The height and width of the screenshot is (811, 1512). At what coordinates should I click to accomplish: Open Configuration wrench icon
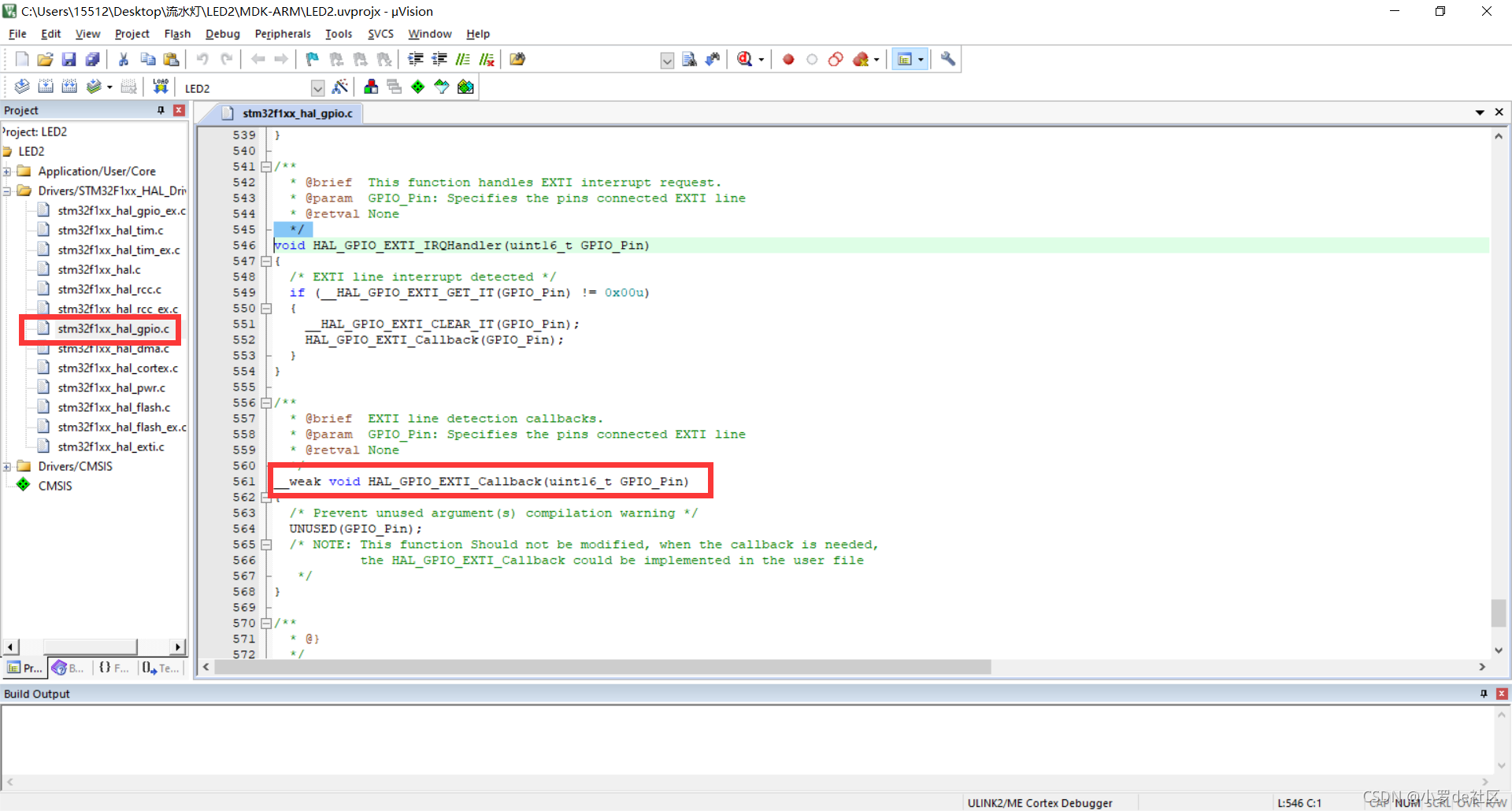[x=948, y=59]
